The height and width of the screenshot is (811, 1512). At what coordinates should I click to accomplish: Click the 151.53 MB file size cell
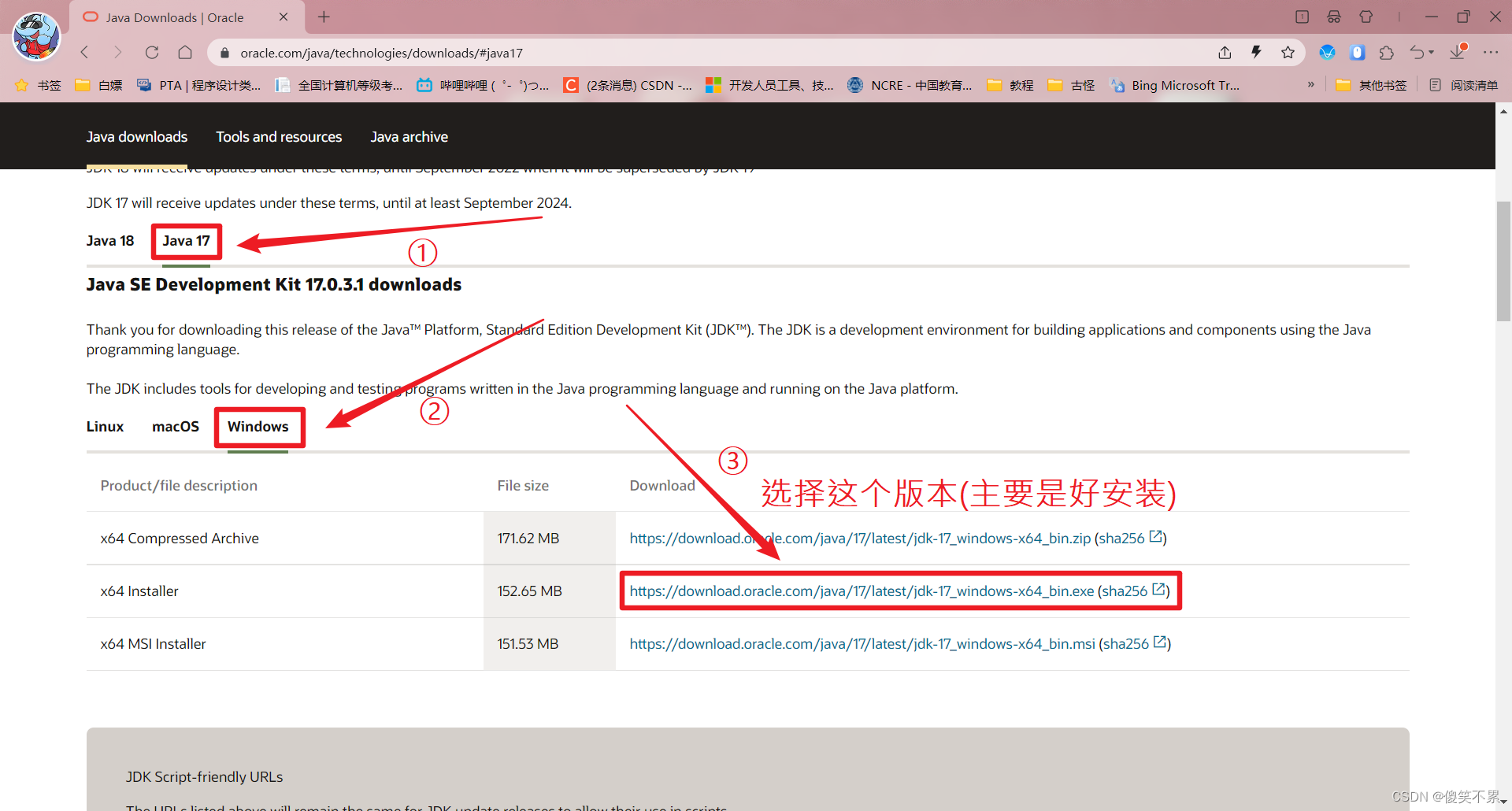550,644
